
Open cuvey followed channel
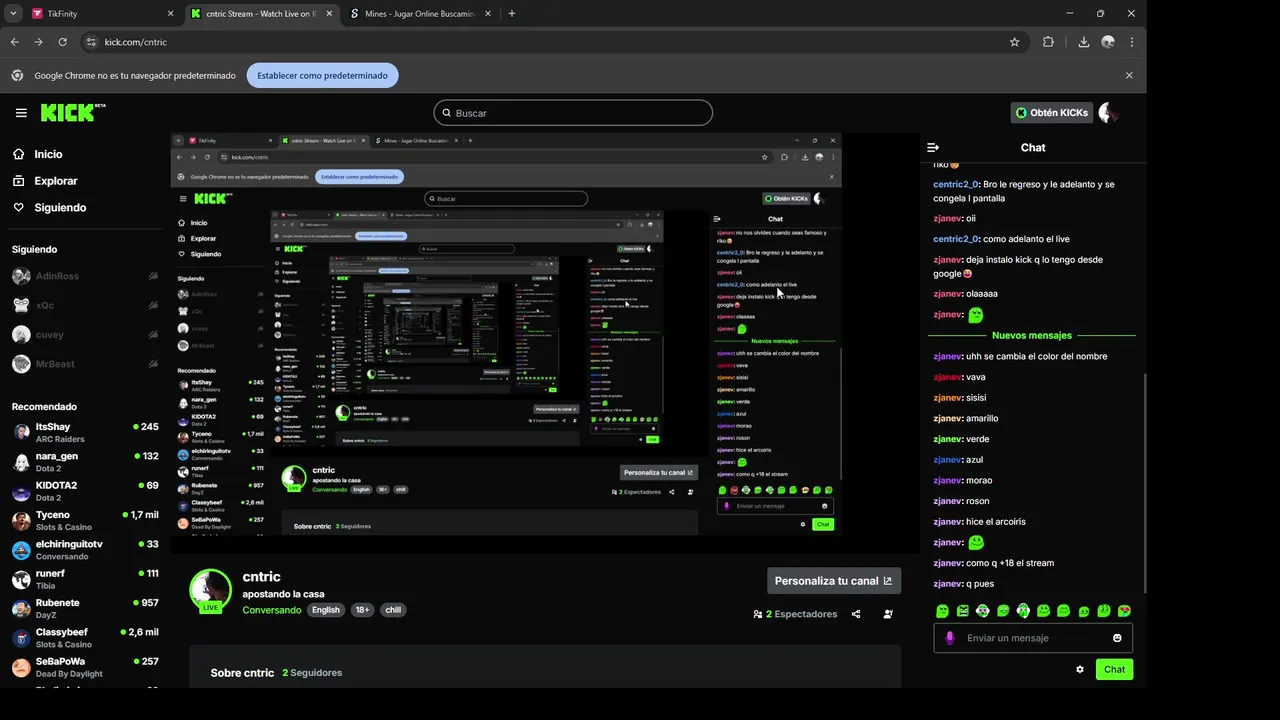click(x=85, y=335)
